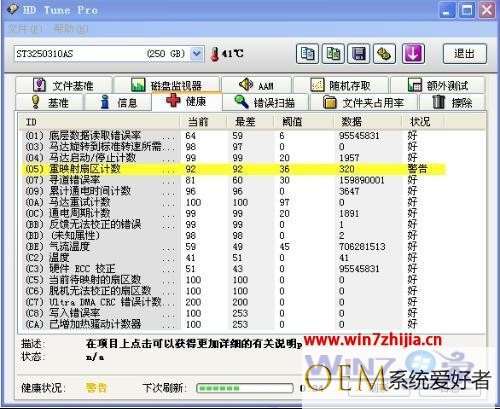Click the copy screenshot to clipboard icon
This screenshot has width=500, height=409.
[x=333, y=53]
